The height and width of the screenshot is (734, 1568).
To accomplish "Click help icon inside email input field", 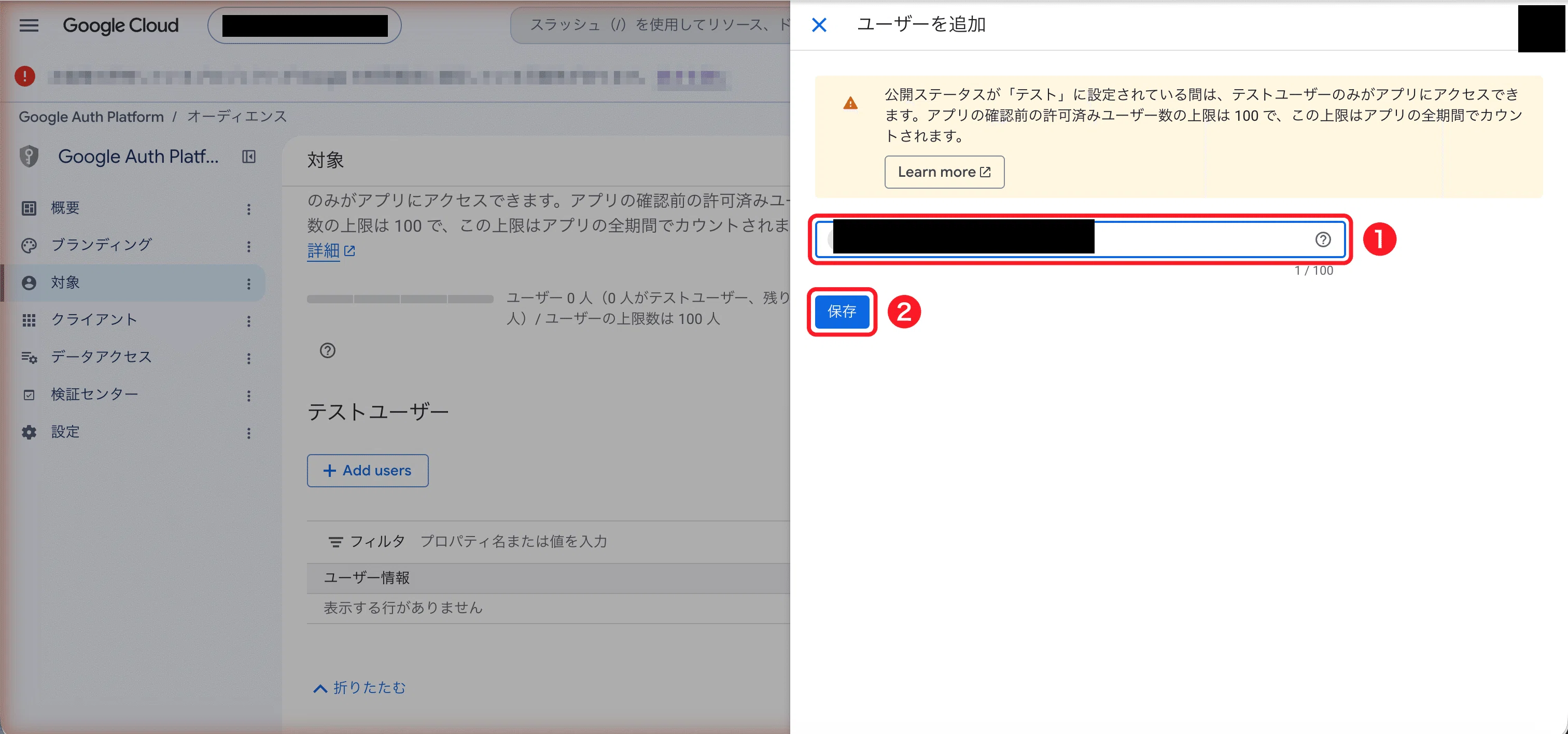I will (1322, 239).
